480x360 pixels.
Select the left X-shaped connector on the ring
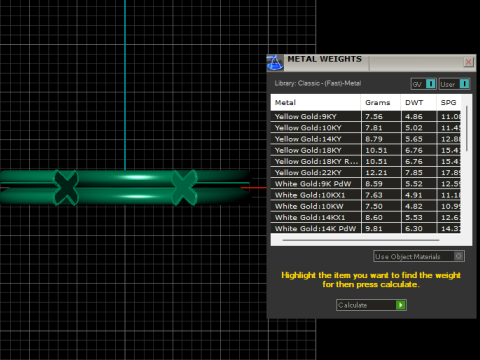[66, 187]
